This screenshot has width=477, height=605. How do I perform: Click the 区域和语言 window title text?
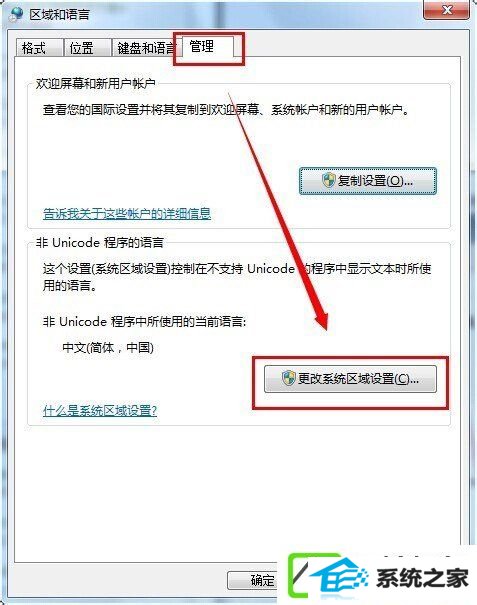tap(60, 15)
